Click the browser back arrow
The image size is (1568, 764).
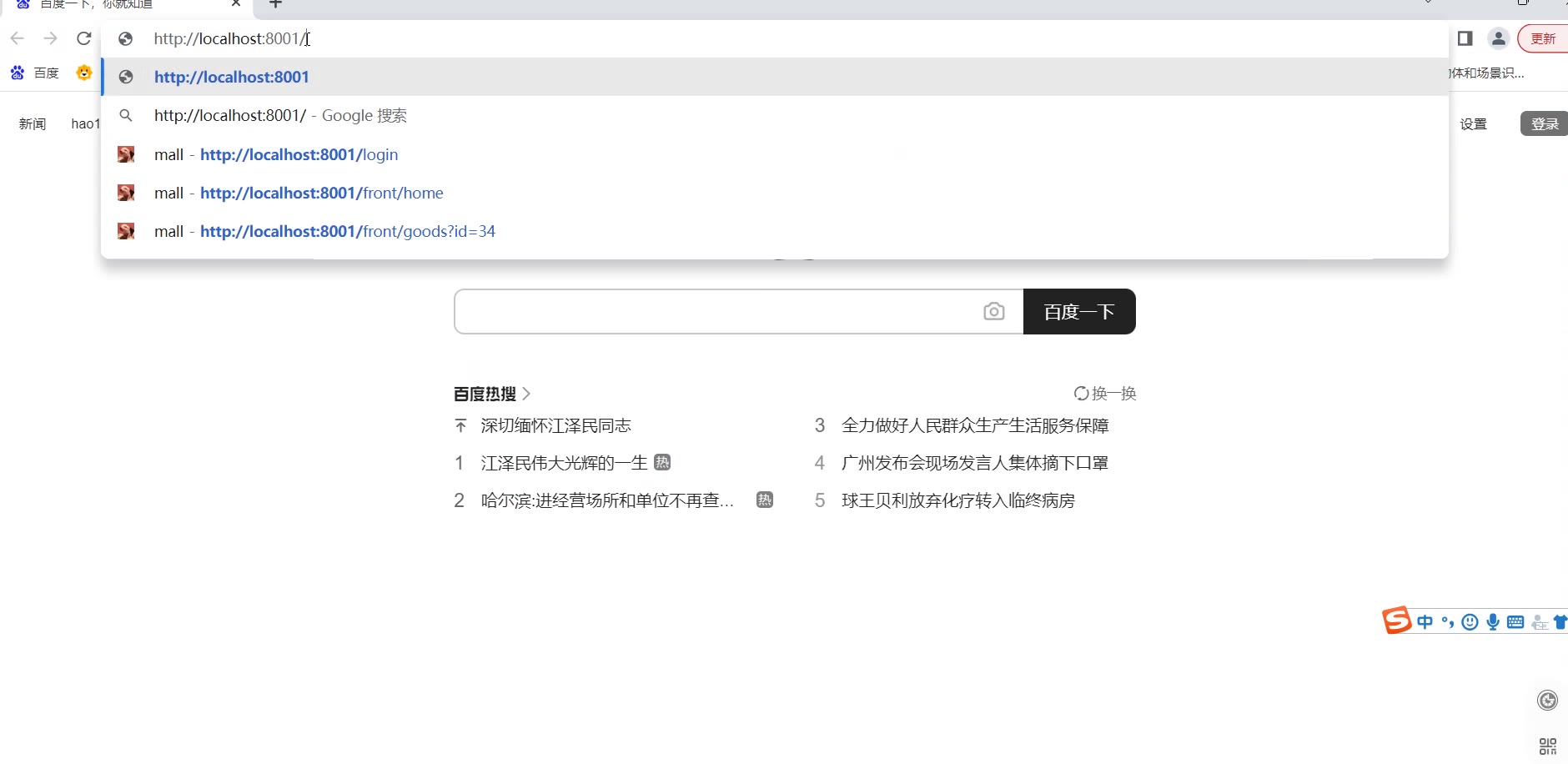[x=18, y=38]
